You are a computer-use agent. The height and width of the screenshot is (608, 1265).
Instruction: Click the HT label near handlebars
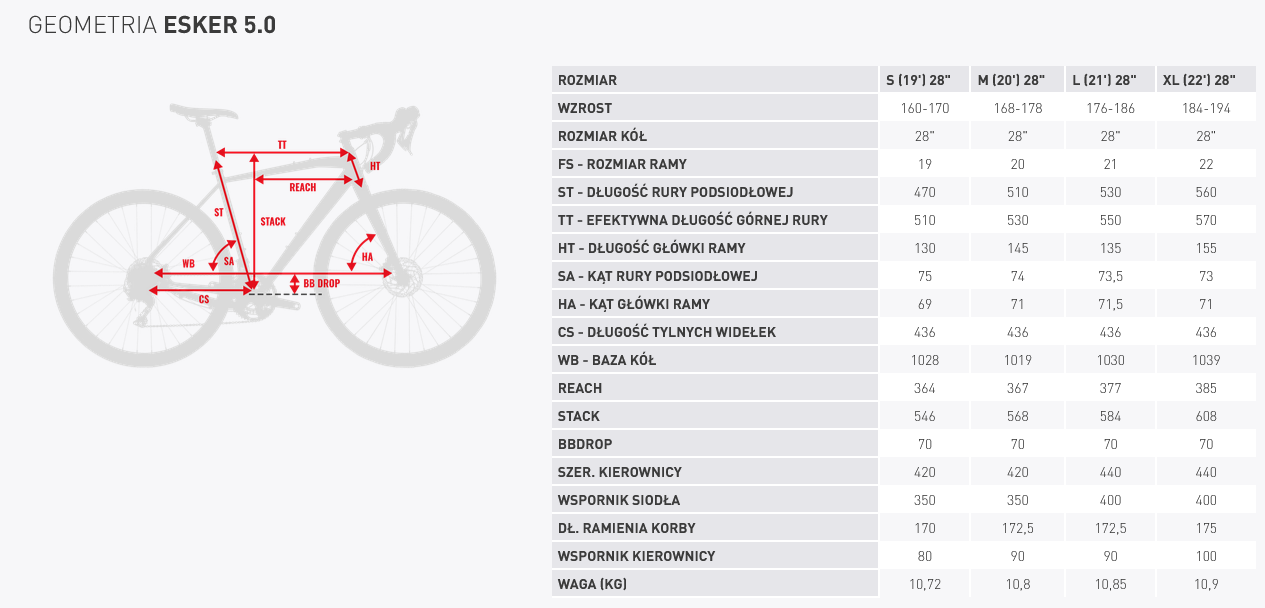(x=375, y=166)
